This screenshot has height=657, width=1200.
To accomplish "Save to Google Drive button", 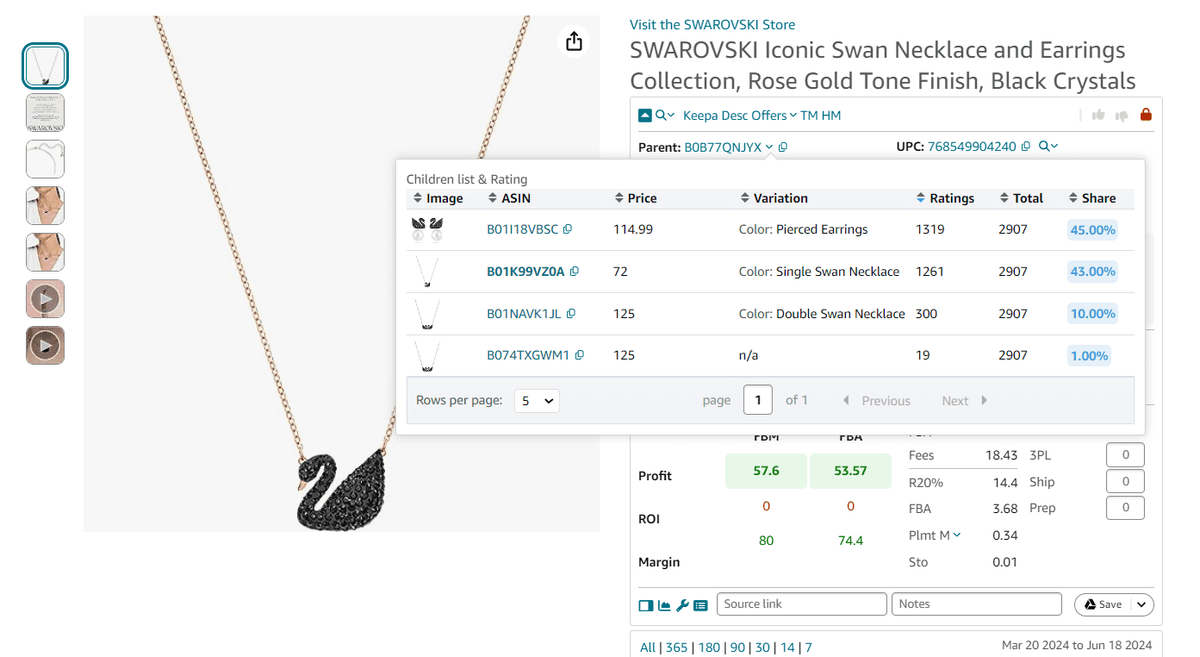I will [x=1104, y=604].
